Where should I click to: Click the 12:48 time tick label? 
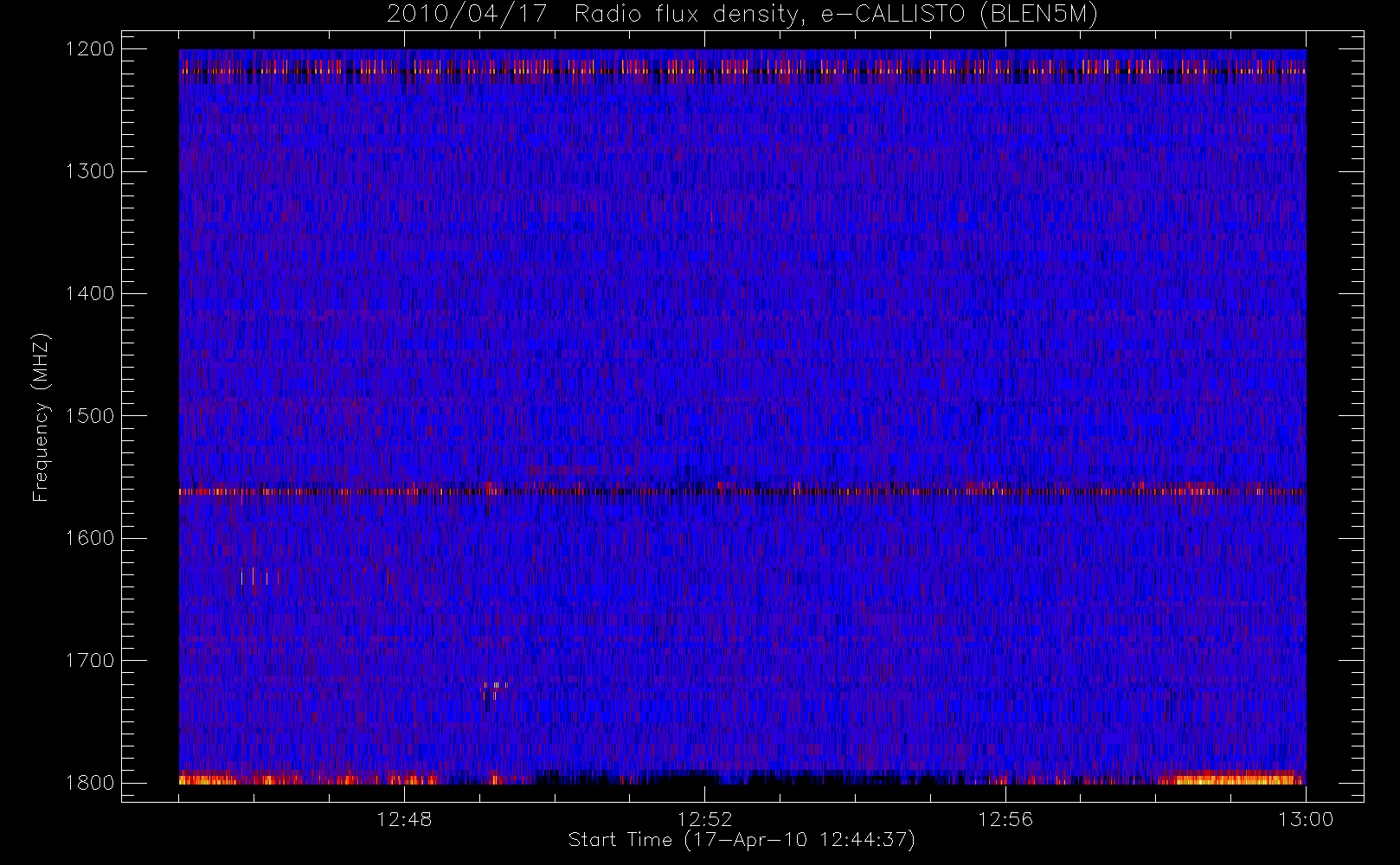(404, 819)
